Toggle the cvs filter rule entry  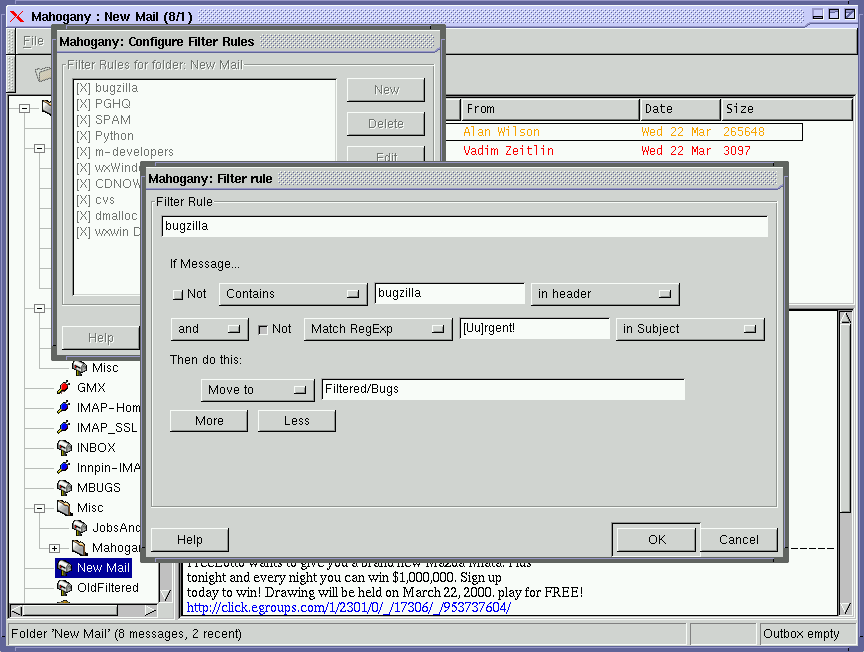point(95,200)
